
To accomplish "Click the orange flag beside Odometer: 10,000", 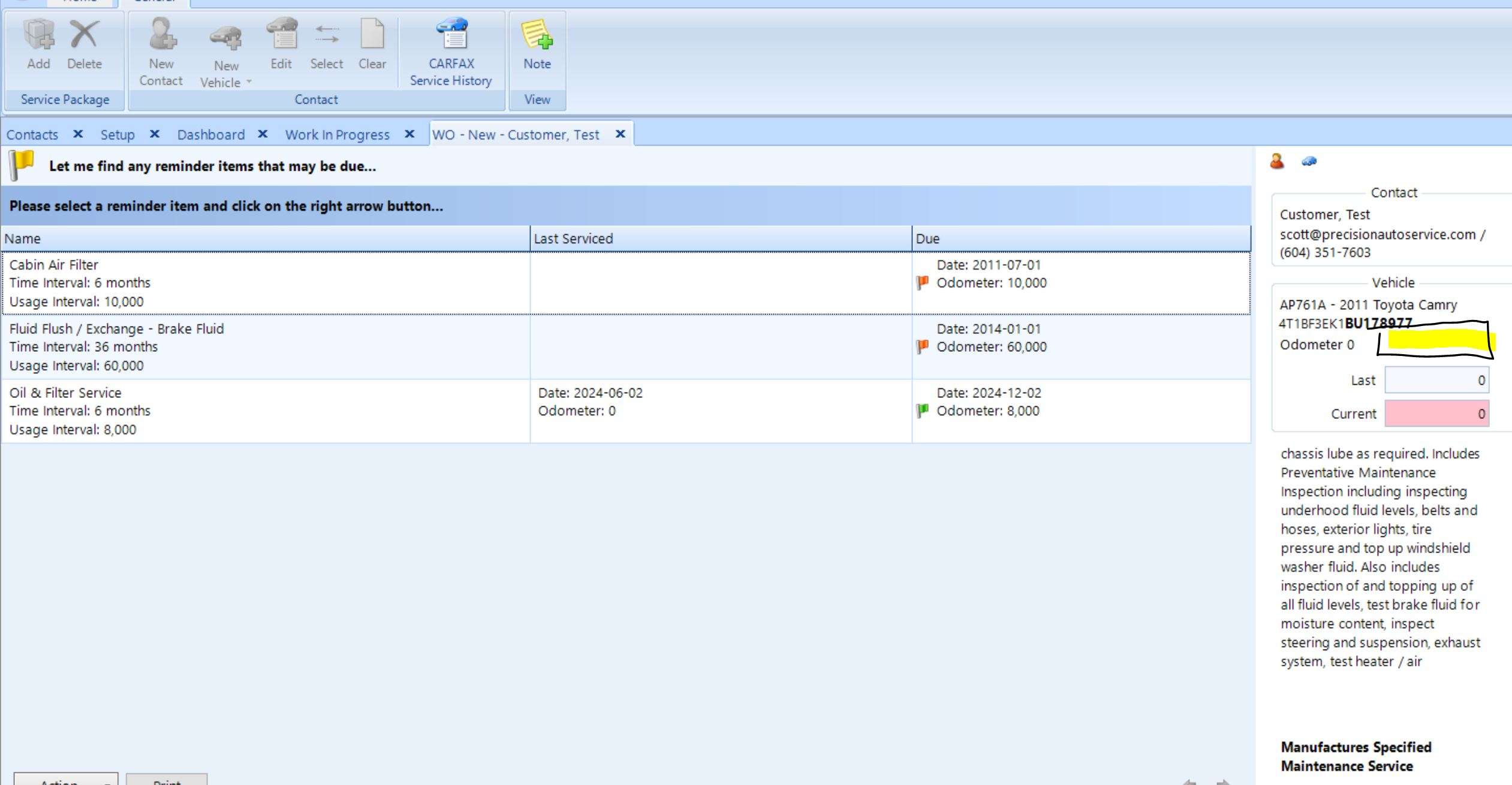I will [923, 282].
